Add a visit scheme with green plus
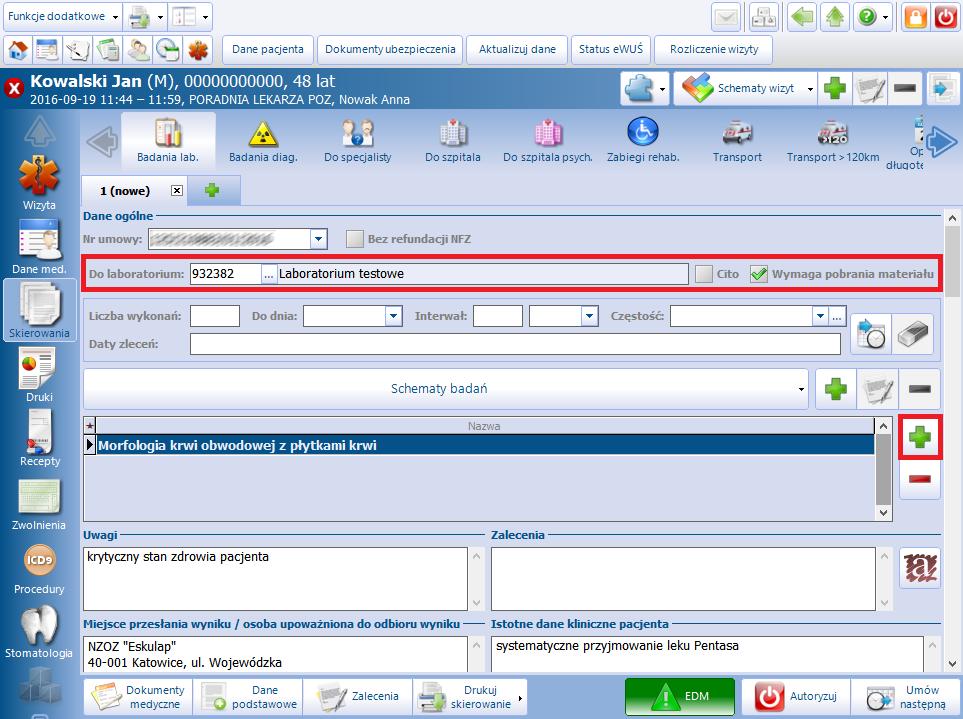 pos(835,88)
